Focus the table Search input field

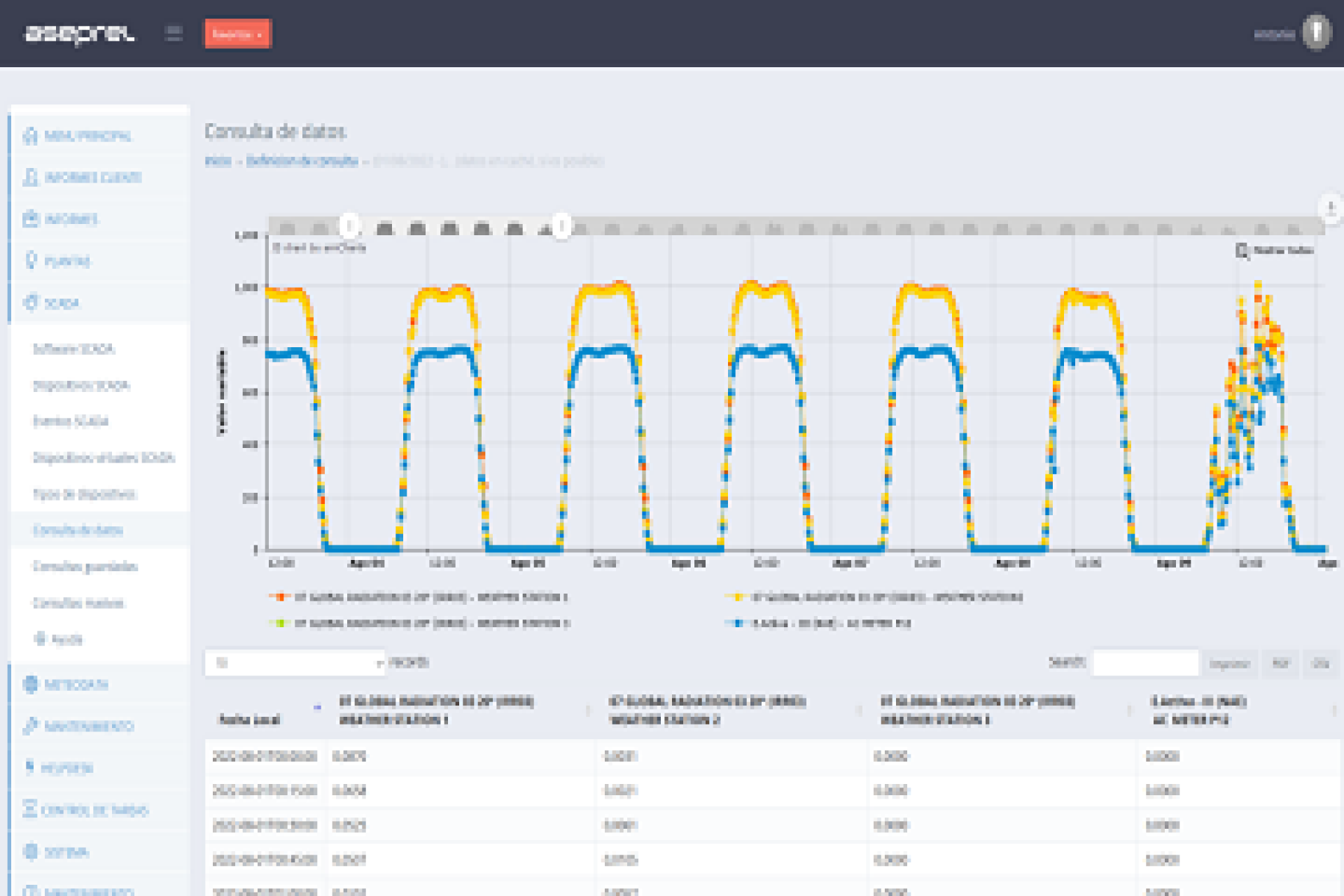pyautogui.click(x=1145, y=663)
